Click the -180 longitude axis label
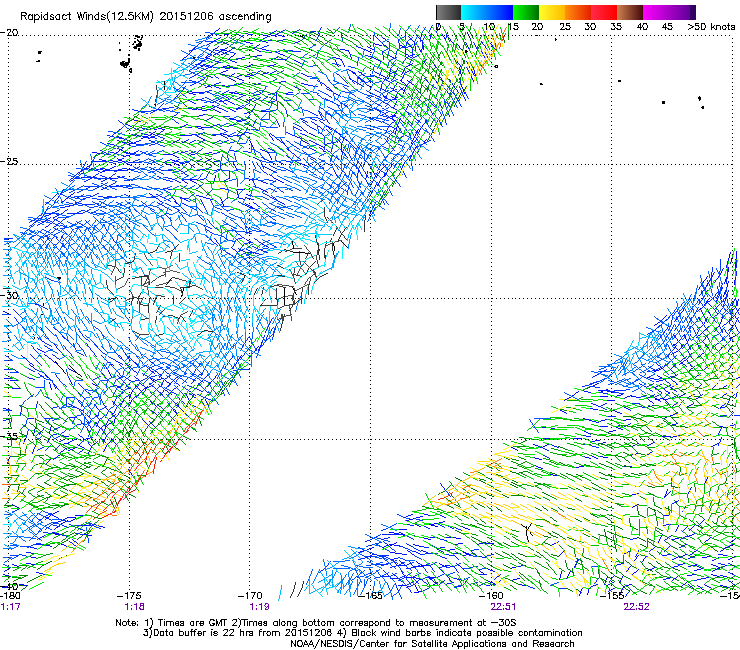This screenshot has height=650, width=740. click(x=10, y=596)
